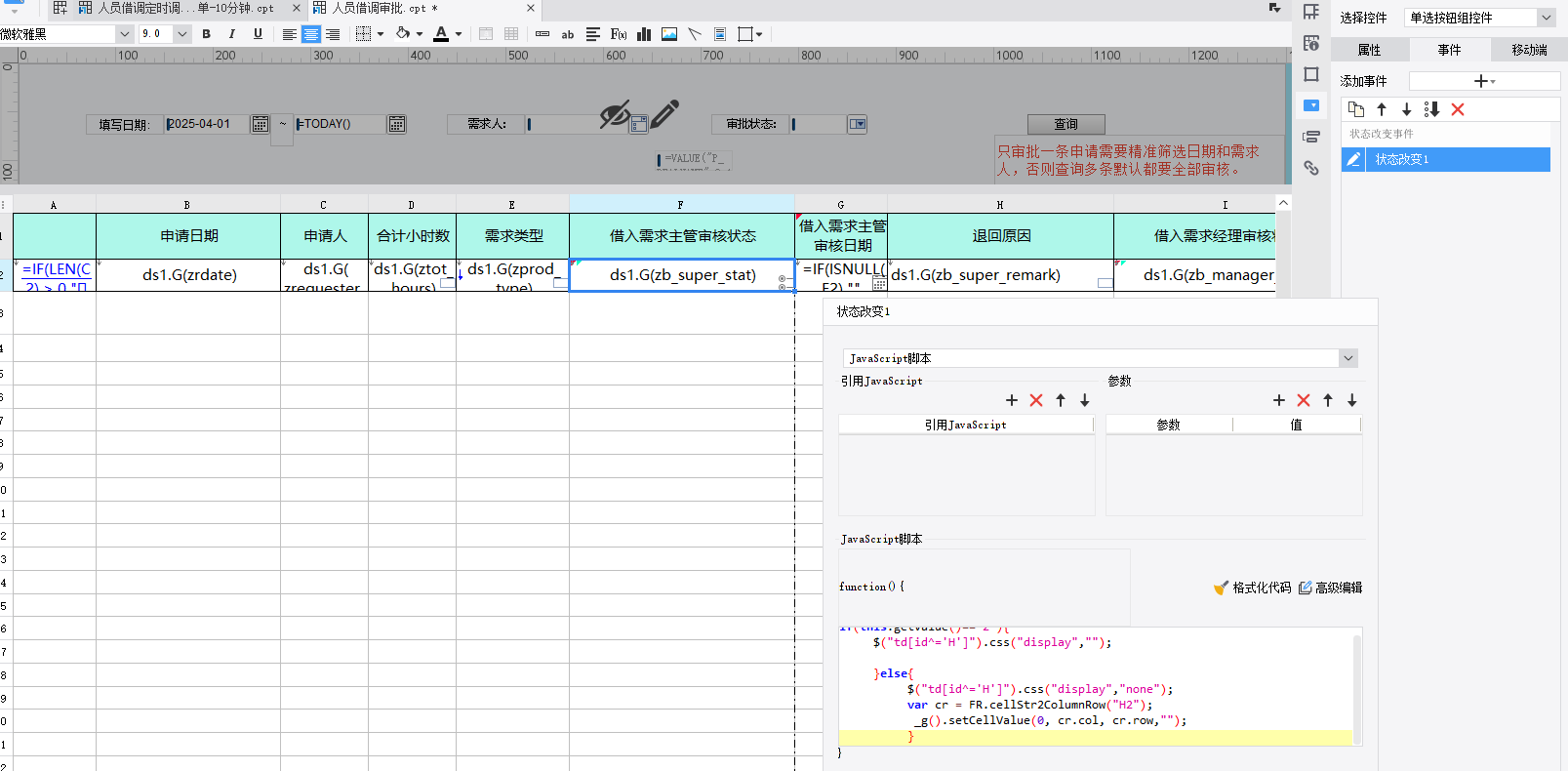Image resolution: width=1568 pixels, height=771 pixels.
Task: Switch to the 事件 tab
Action: 1449,50
